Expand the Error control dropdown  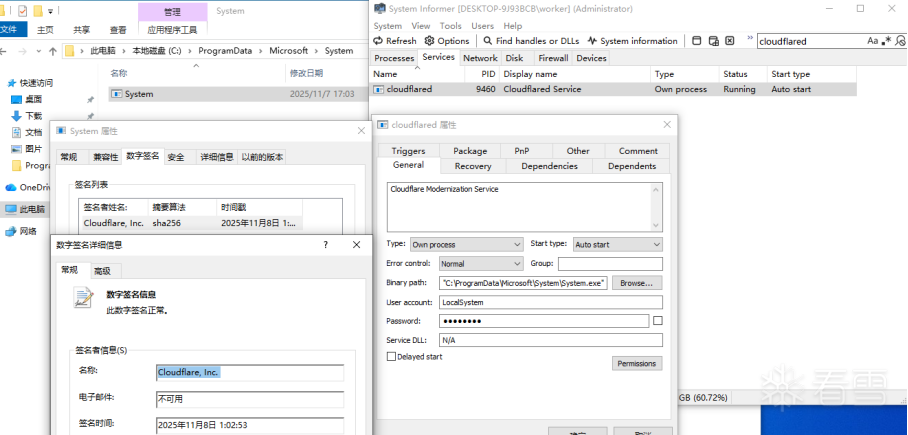481,264
